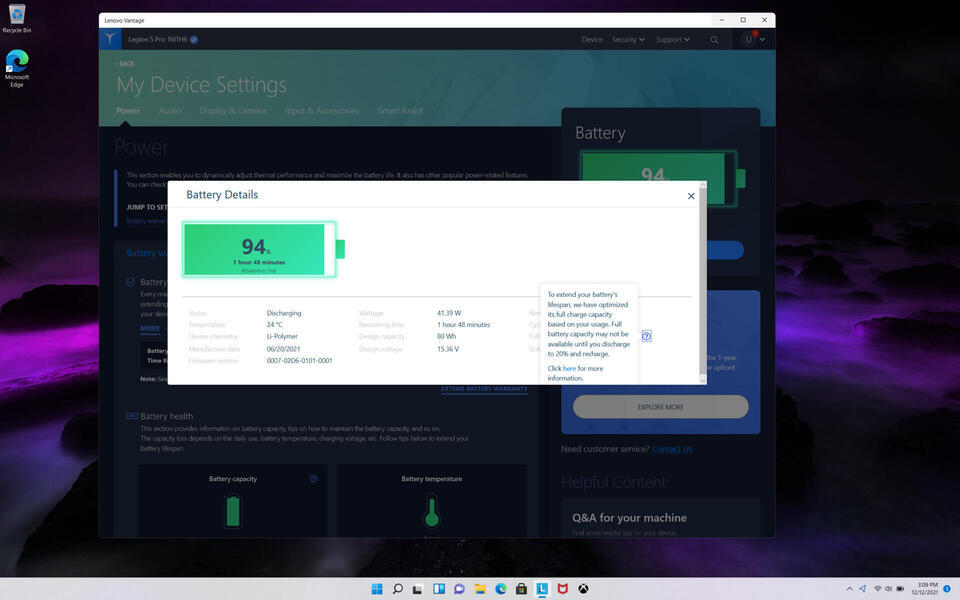The image size is (960, 600).
Task: Expand the Support dropdown menu
Action: pos(673,40)
